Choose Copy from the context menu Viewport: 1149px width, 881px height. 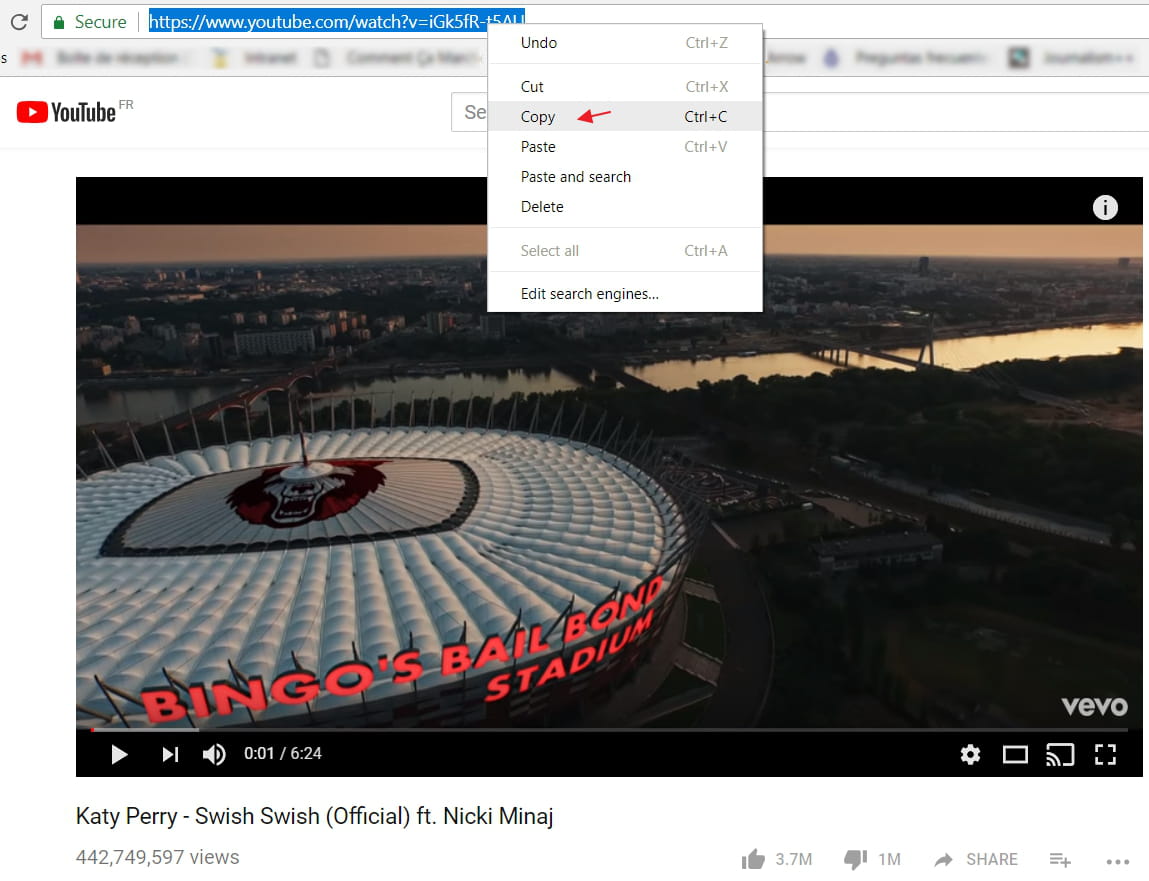[x=538, y=117]
